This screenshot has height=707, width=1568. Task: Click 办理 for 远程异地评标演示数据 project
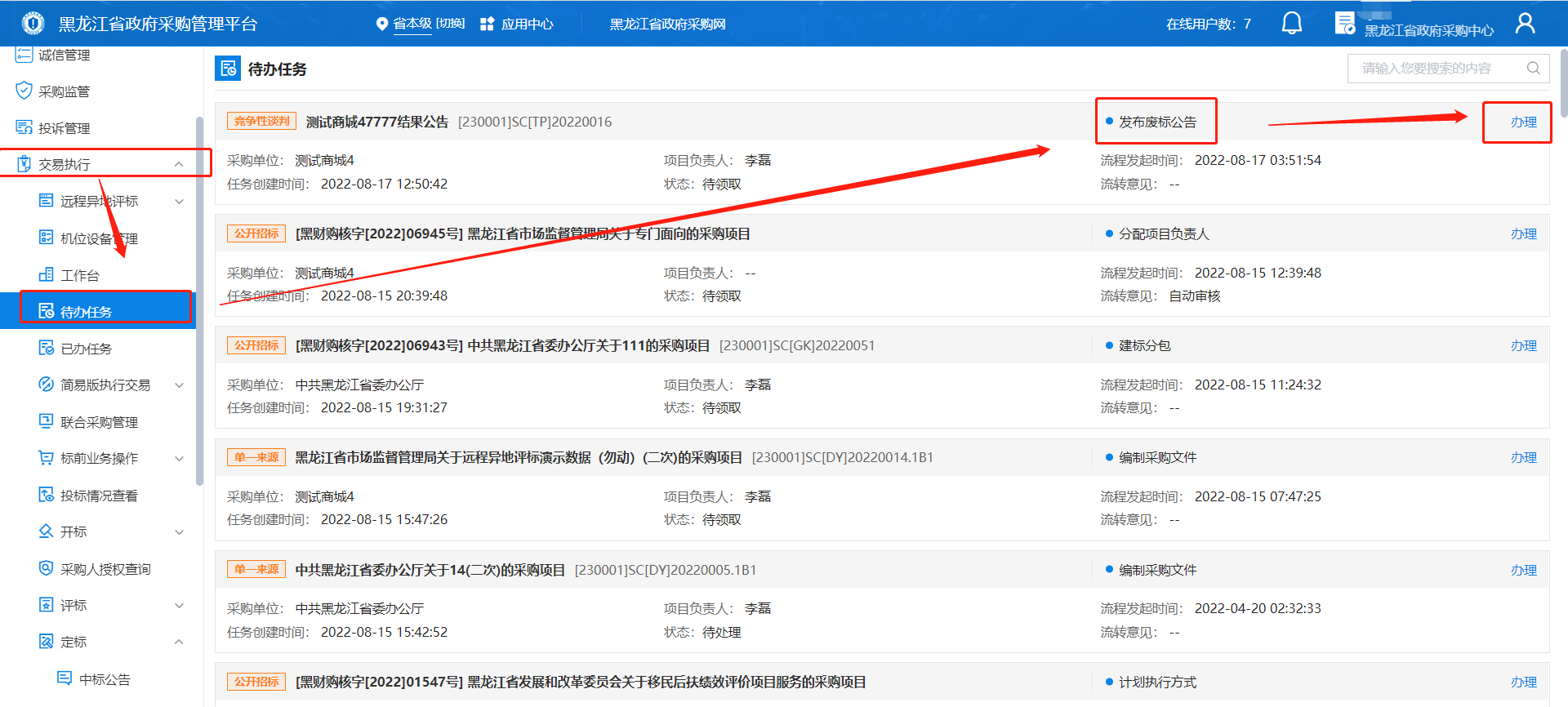point(1523,457)
